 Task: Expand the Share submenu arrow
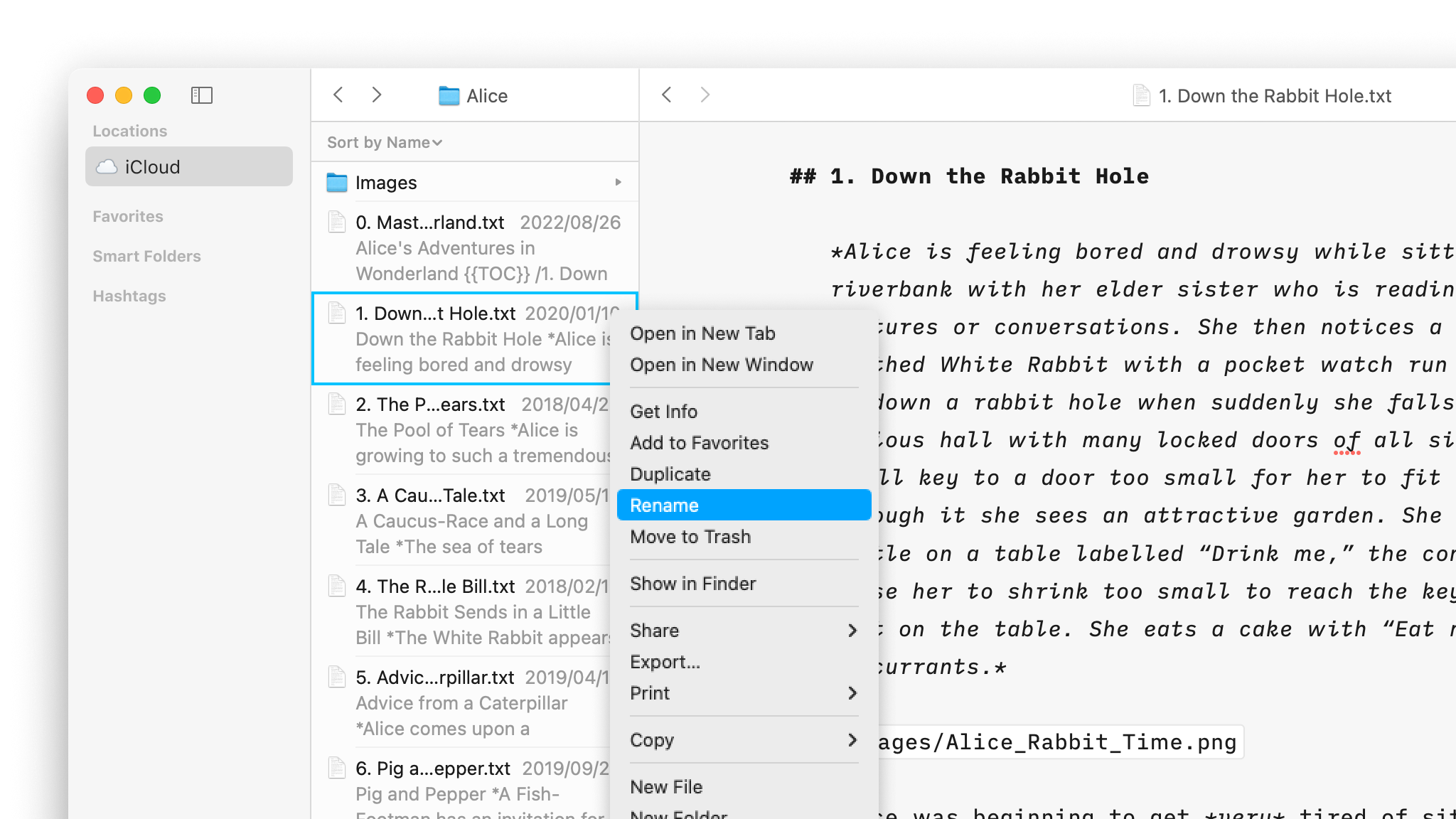coord(852,631)
